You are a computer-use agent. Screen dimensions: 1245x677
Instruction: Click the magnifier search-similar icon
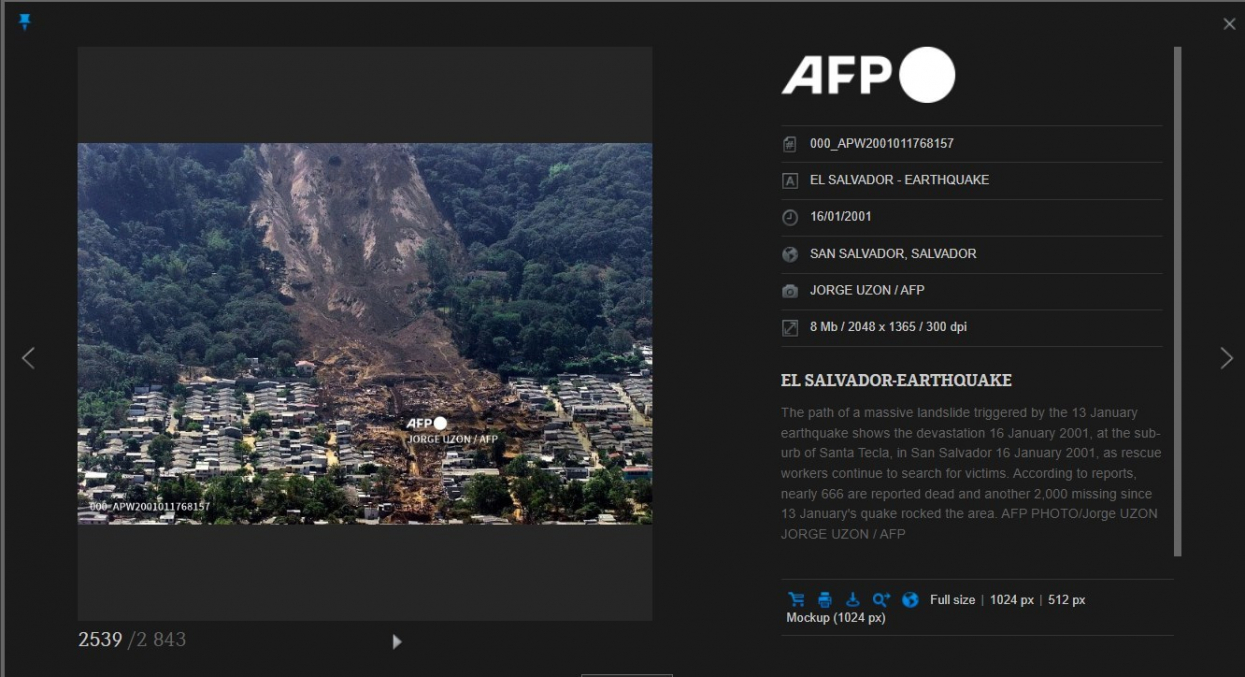point(881,600)
